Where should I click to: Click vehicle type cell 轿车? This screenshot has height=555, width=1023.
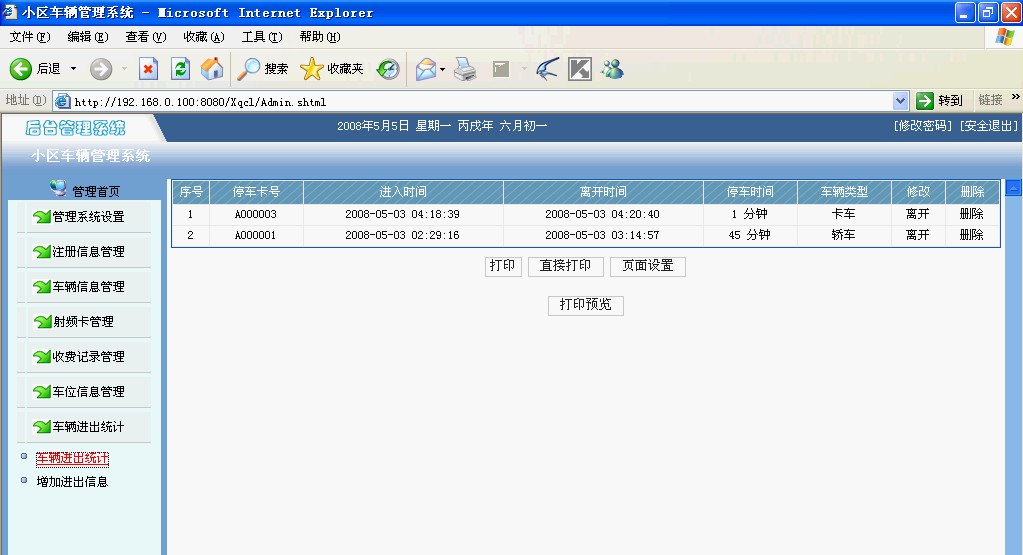pos(844,235)
